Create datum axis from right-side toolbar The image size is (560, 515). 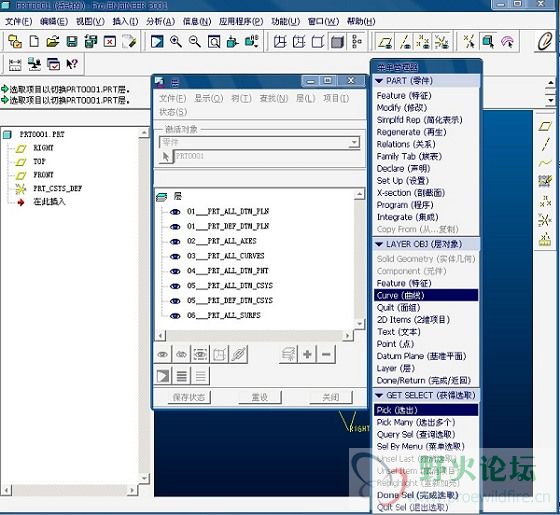pyautogui.click(x=545, y=144)
